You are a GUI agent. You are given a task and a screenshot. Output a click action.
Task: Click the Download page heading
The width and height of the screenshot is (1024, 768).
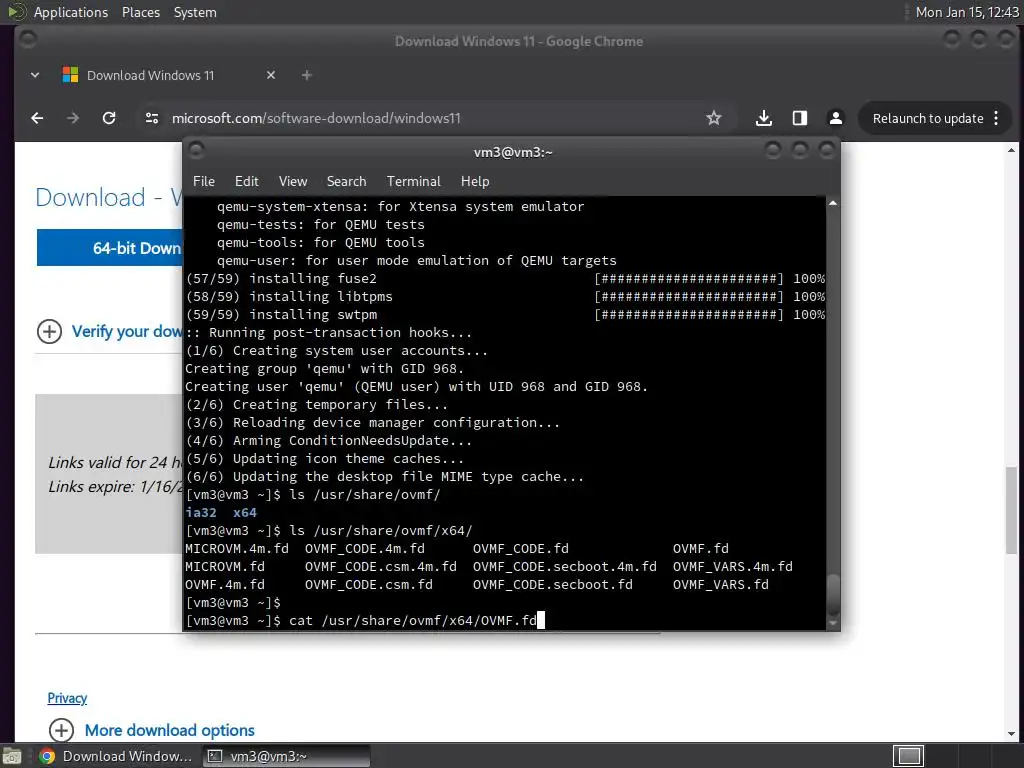pyautogui.click(x=108, y=197)
